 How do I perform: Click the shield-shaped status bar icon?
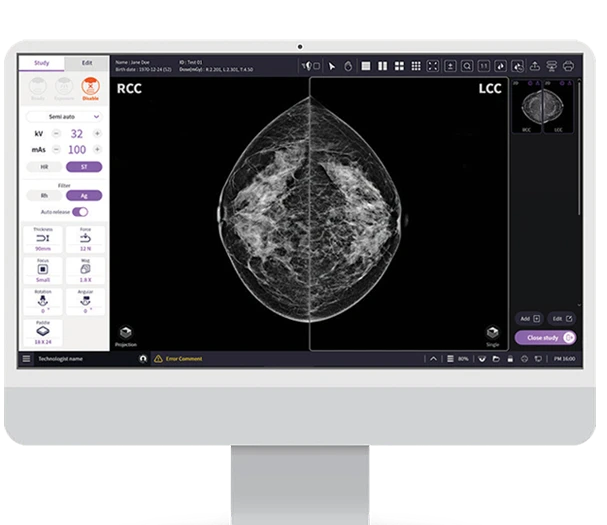click(x=482, y=359)
